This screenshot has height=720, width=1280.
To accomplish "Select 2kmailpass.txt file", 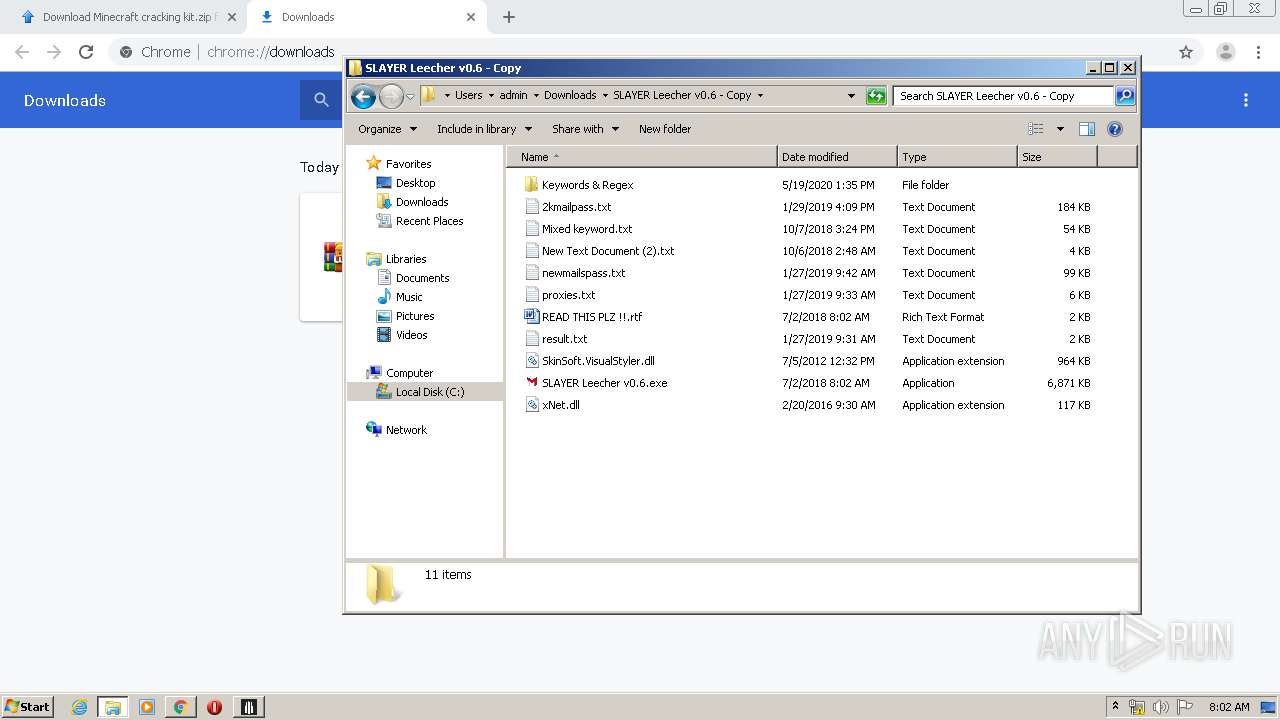I will pyautogui.click(x=576, y=207).
